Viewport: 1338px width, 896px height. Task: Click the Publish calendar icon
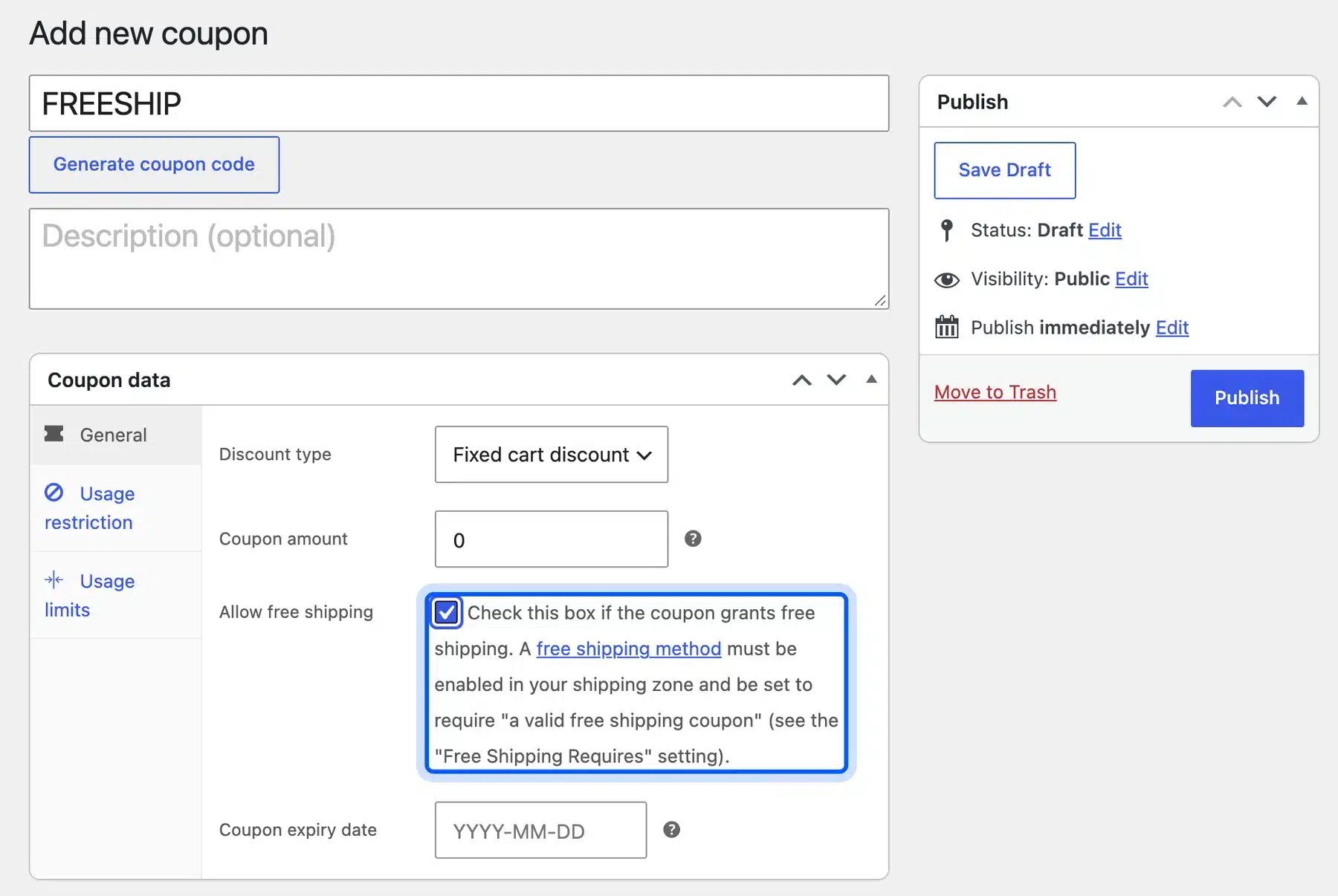(x=946, y=327)
